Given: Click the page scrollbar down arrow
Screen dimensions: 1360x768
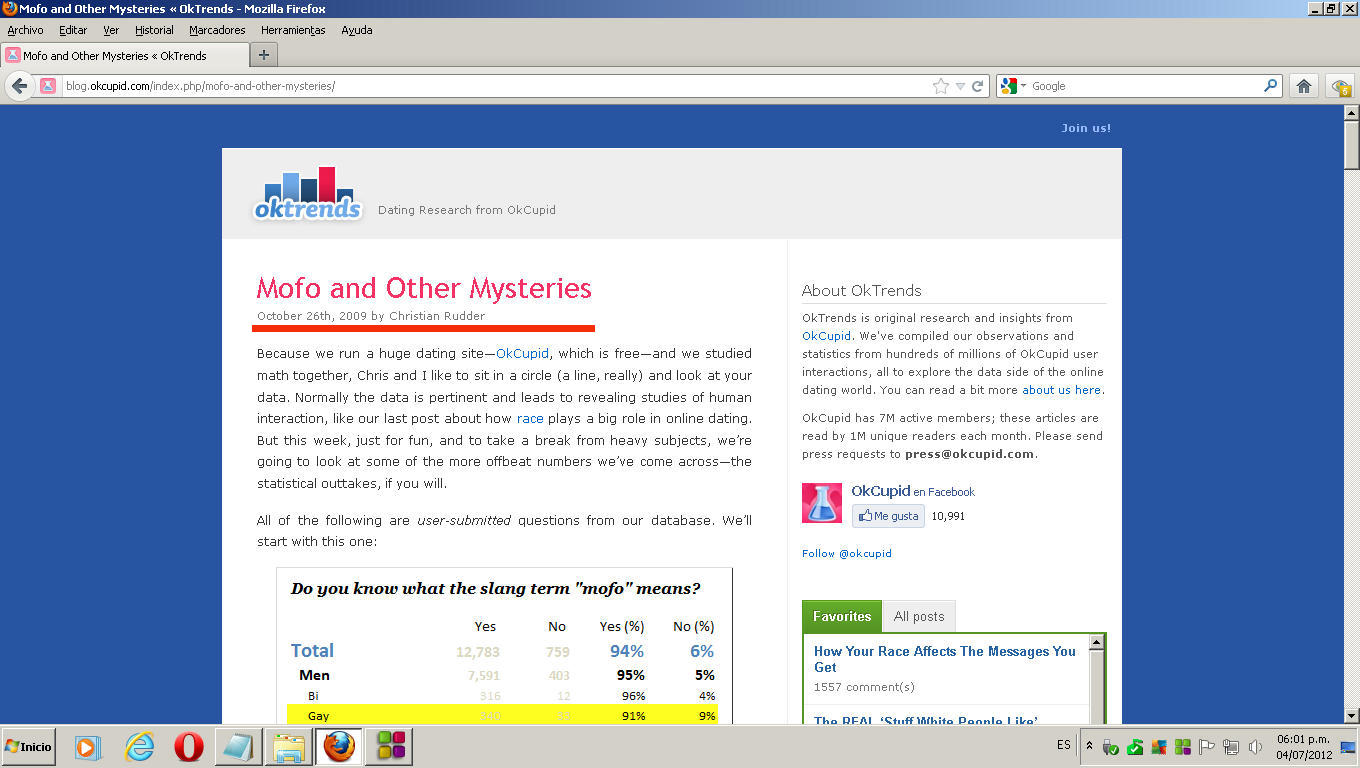Looking at the screenshot, I should [x=1351, y=715].
